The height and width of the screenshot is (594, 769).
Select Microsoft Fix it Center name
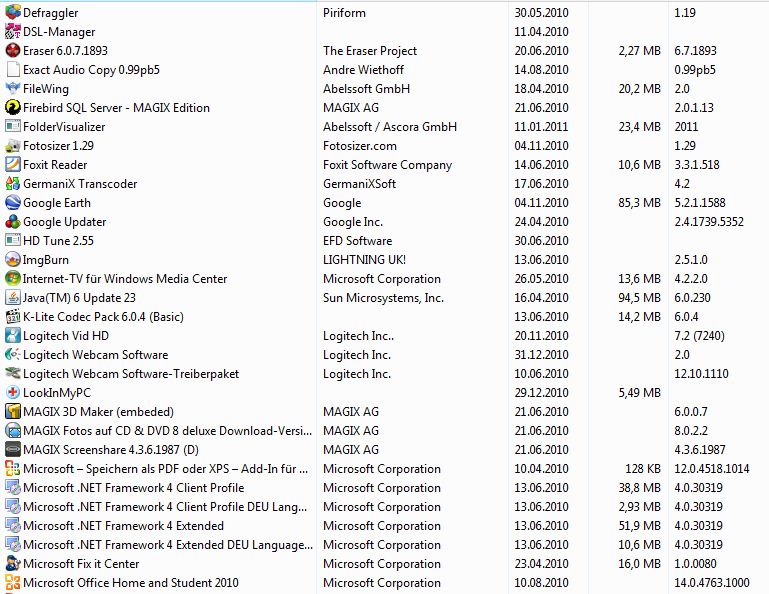81,564
